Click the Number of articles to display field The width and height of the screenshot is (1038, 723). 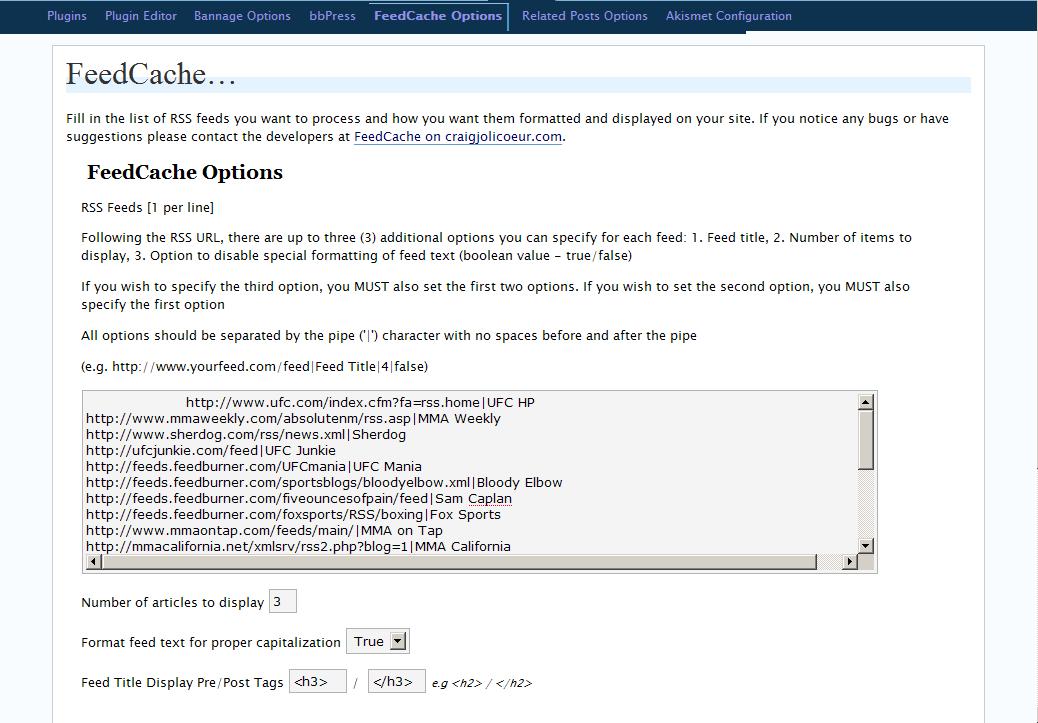point(283,601)
